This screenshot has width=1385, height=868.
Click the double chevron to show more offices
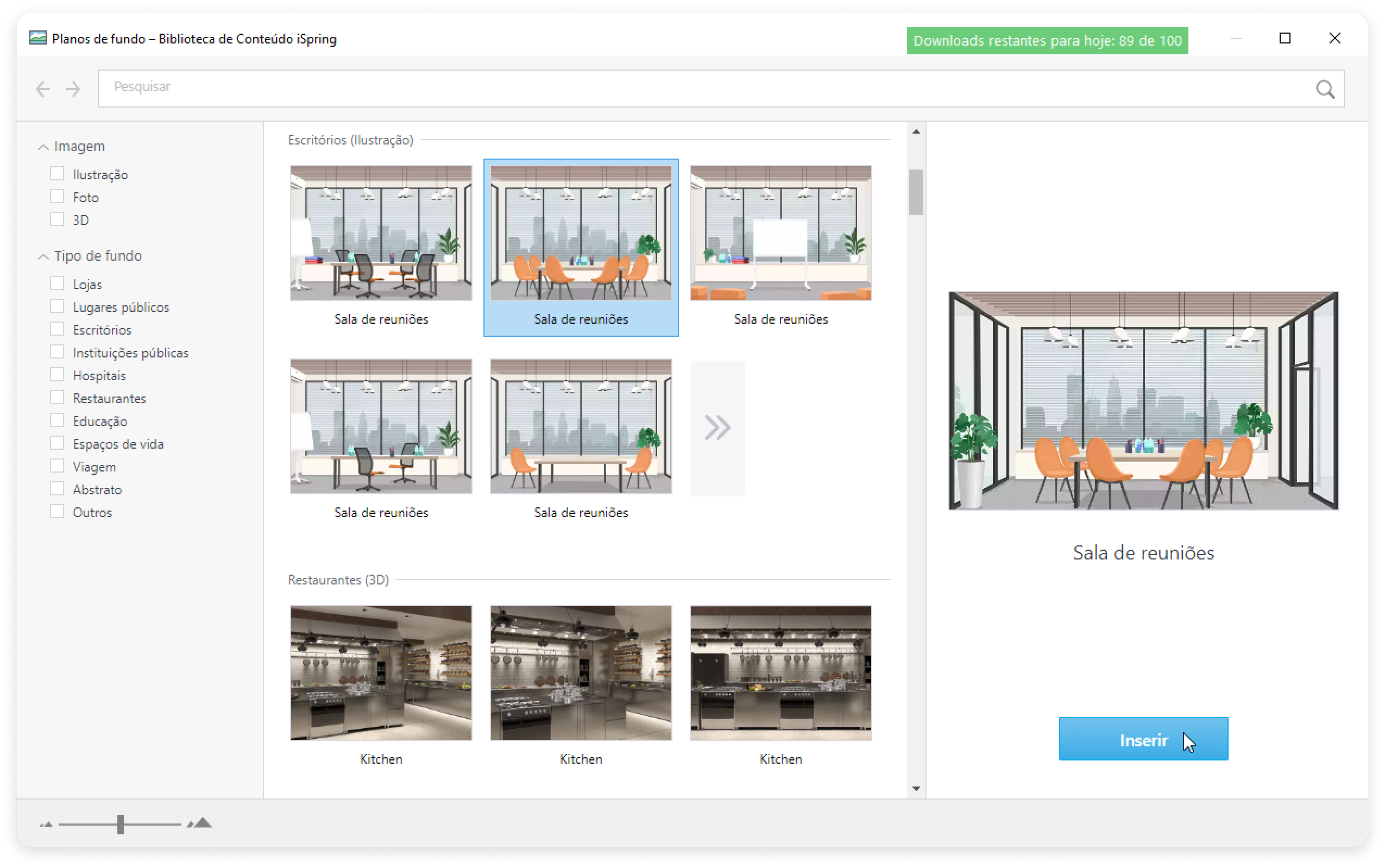pyautogui.click(x=717, y=427)
